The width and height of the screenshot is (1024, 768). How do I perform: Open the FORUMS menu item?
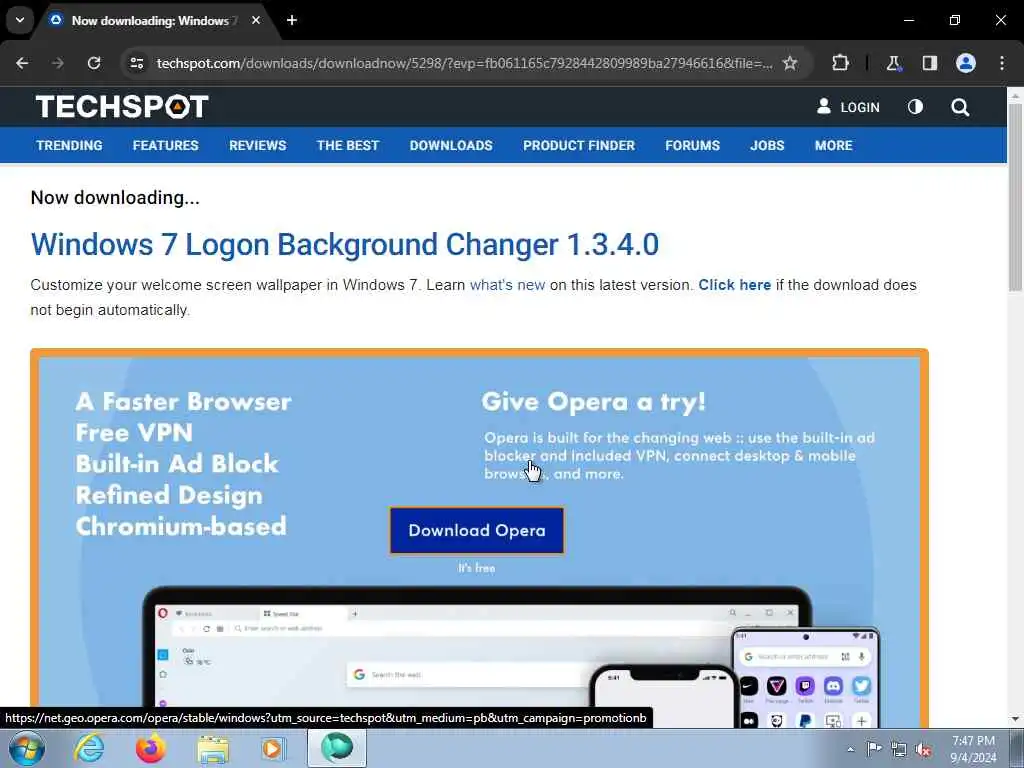[x=692, y=146]
